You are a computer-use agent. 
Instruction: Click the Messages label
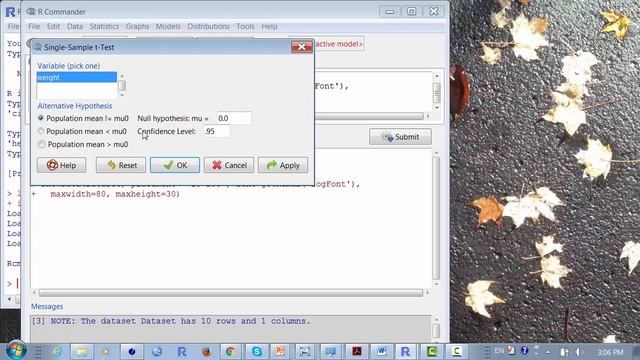pyautogui.click(x=47, y=307)
